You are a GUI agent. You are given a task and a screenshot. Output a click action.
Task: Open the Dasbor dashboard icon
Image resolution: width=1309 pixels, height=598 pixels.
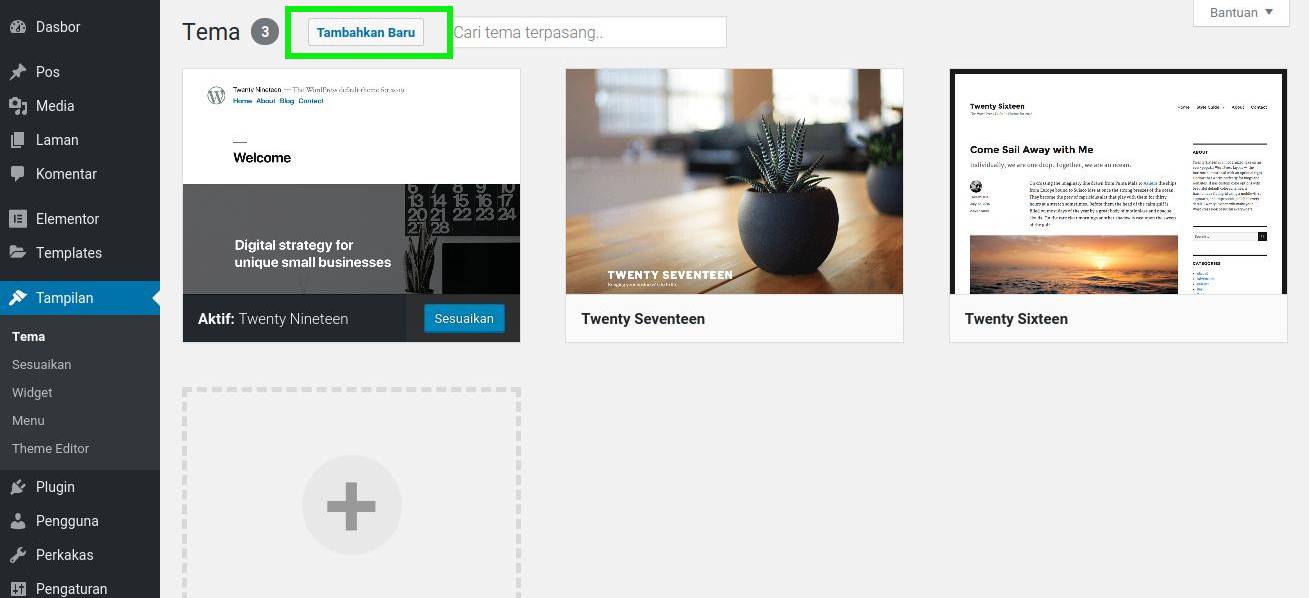point(18,27)
